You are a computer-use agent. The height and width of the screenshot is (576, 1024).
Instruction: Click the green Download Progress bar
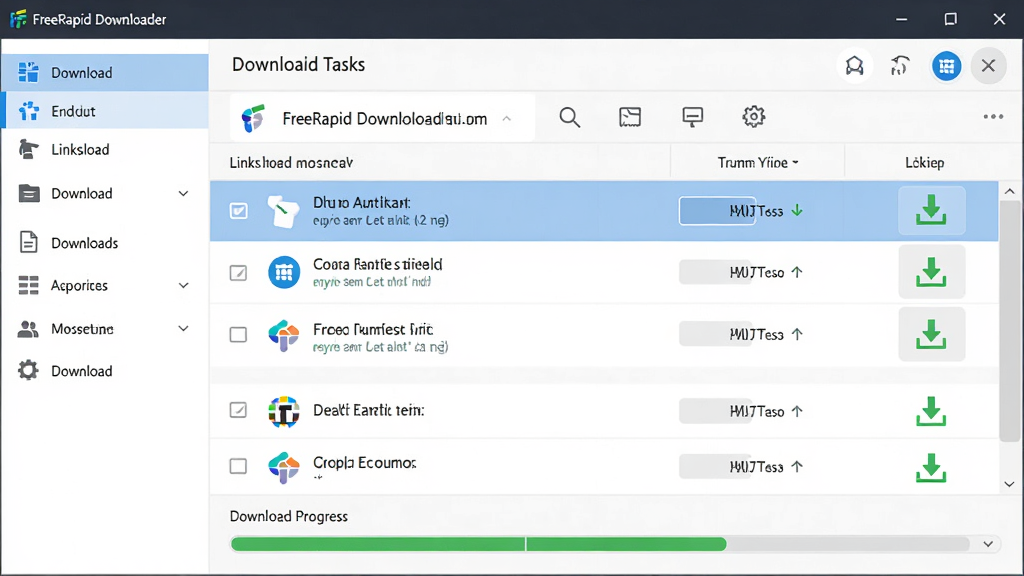click(x=478, y=544)
